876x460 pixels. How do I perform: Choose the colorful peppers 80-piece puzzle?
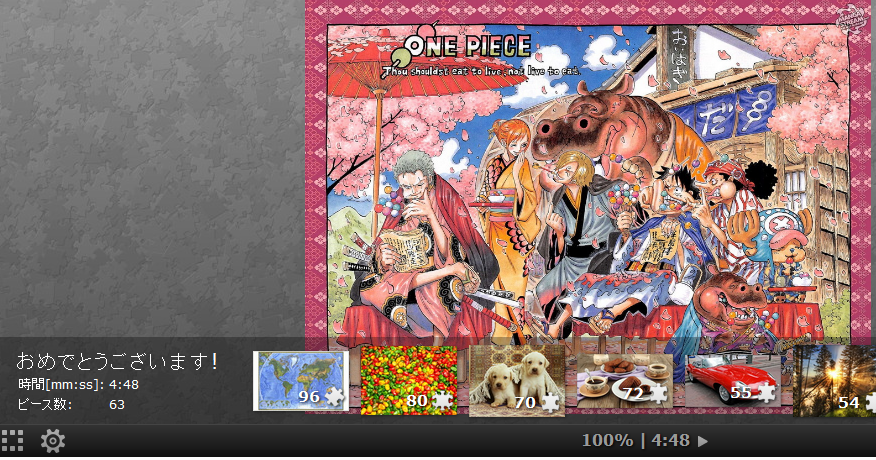409,381
